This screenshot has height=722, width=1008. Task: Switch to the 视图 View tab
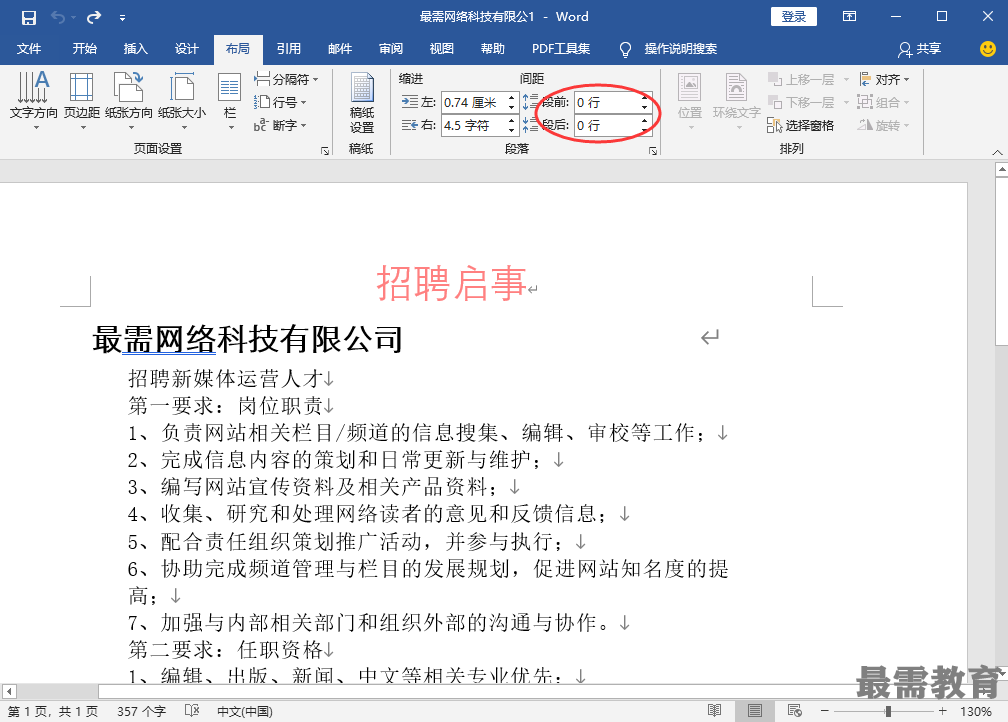(442, 49)
